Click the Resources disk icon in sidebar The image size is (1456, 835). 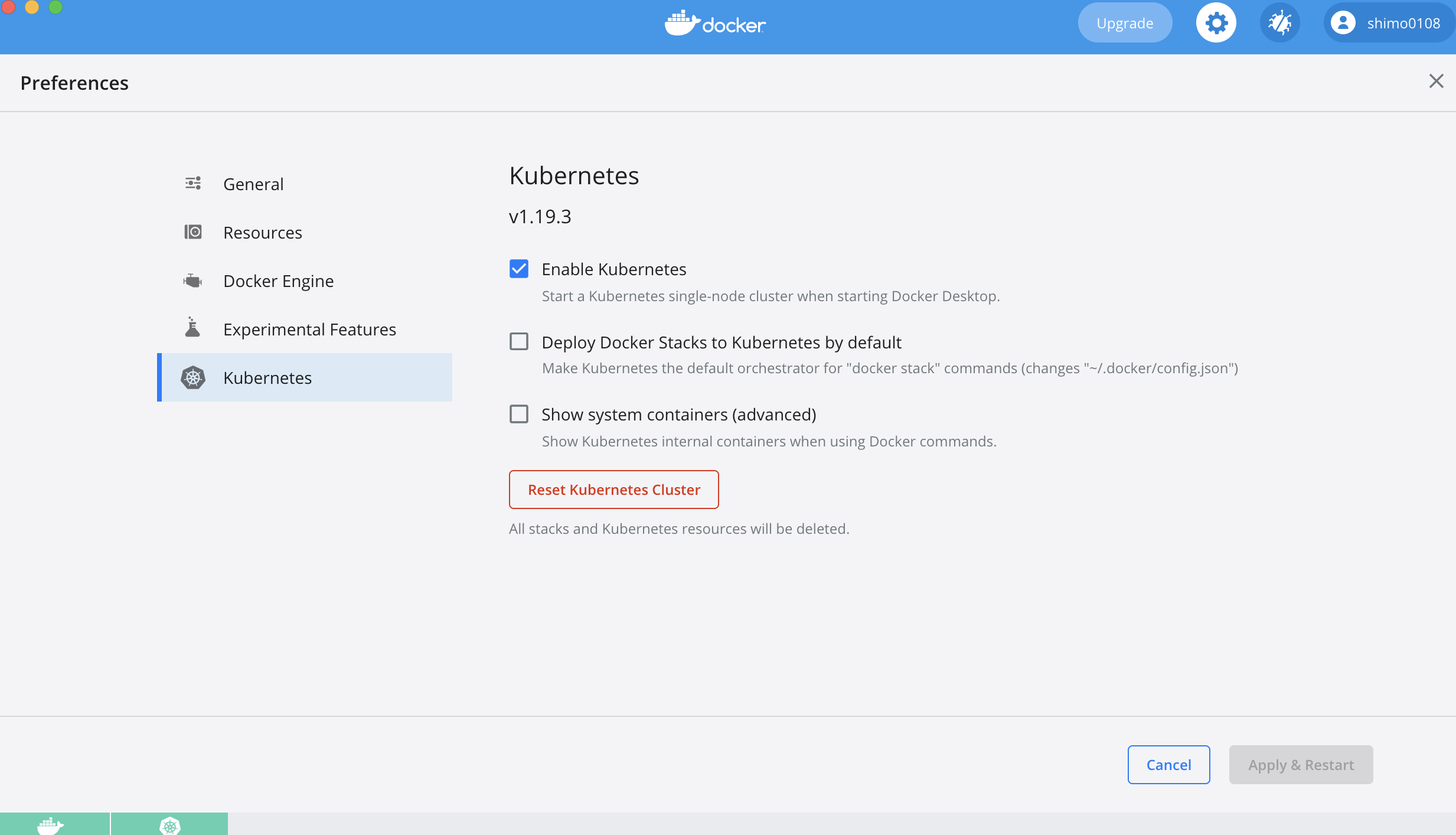click(x=193, y=231)
